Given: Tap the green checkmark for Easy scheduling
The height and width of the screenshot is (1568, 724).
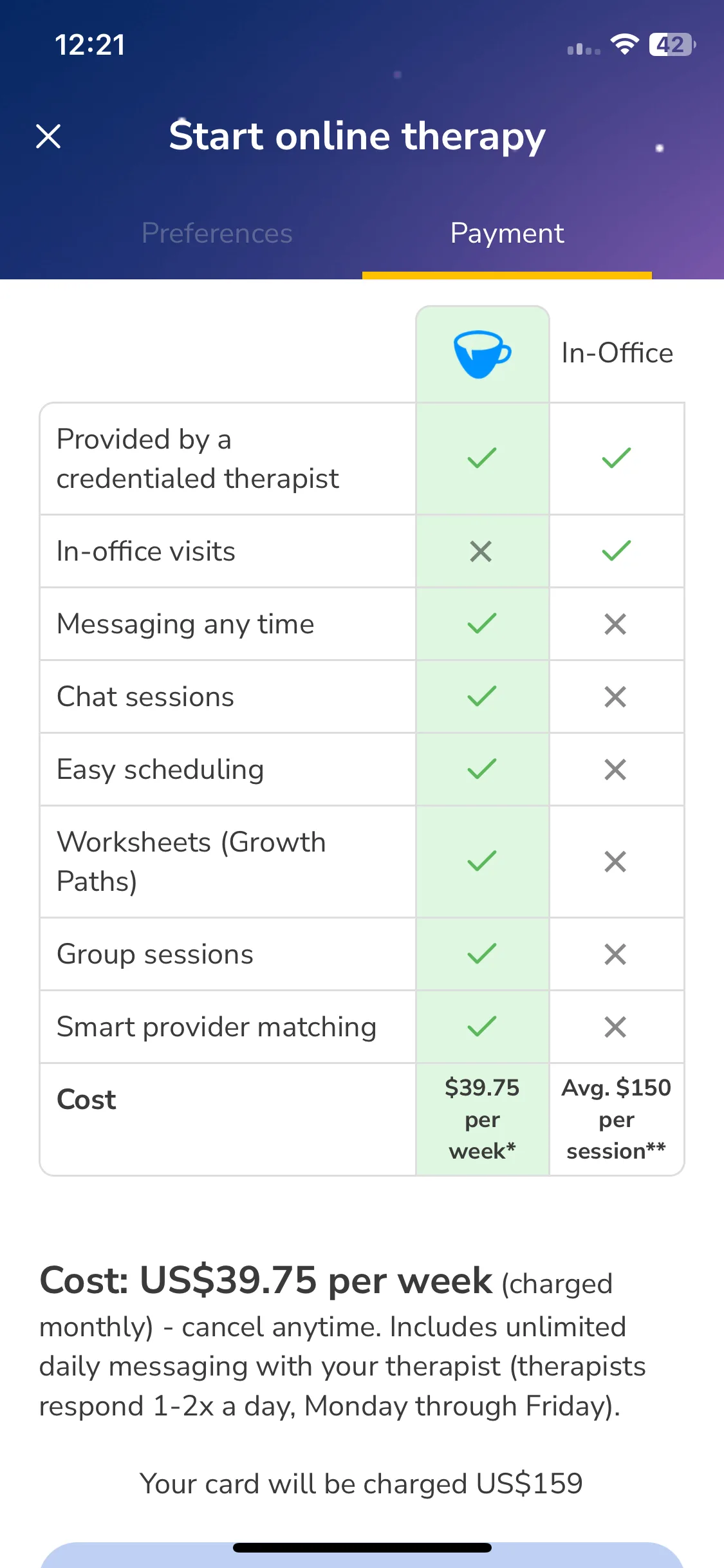Looking at the screenshot, I should pyautogui.click(x=482, y=769).
